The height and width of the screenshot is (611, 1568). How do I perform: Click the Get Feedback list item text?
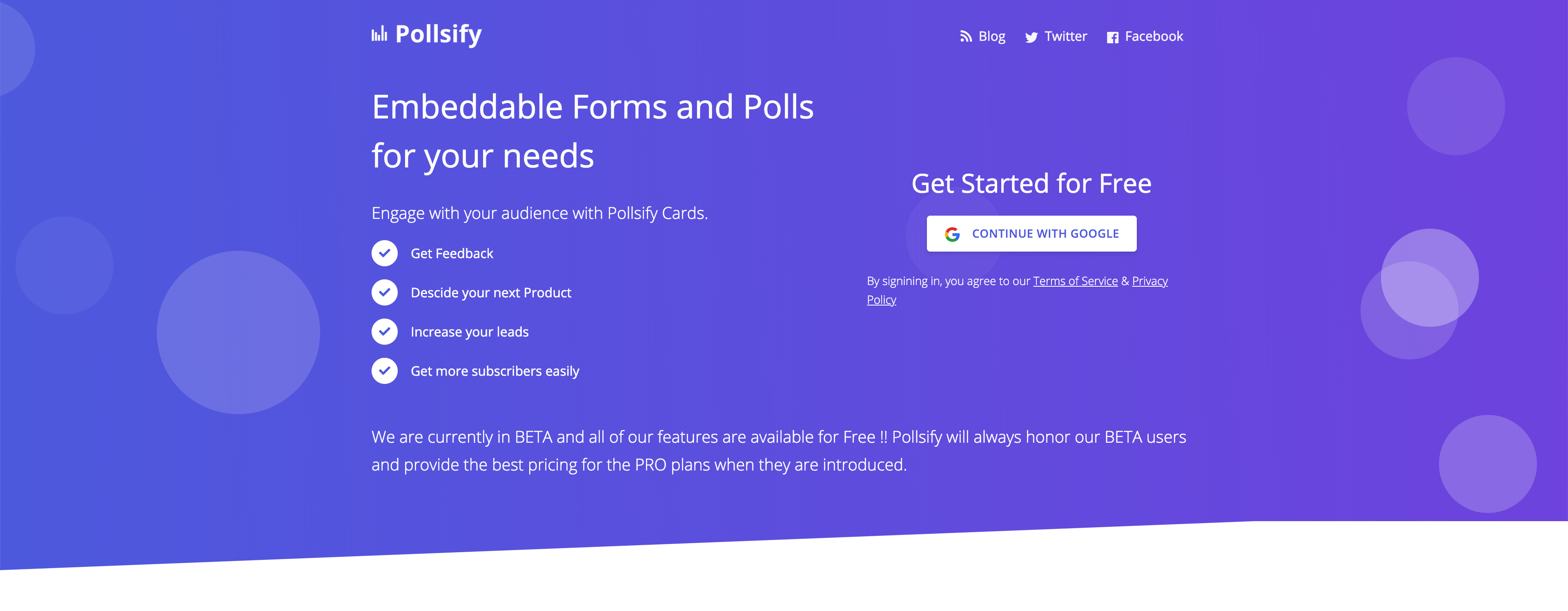[452, 253]
